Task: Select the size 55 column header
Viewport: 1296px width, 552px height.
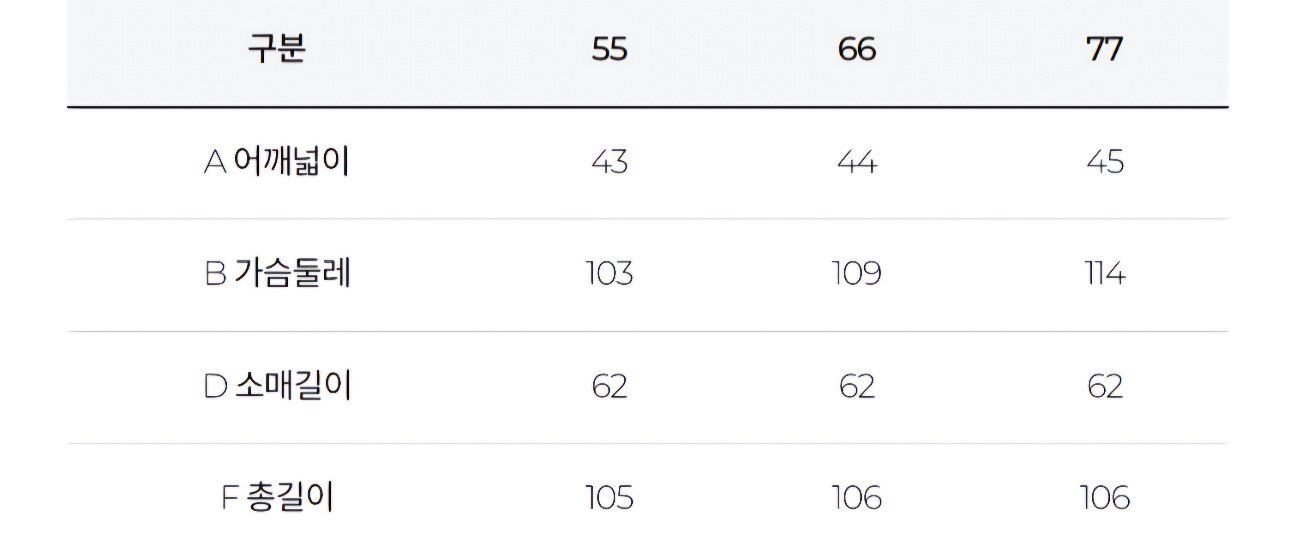Action: click(609, 50)
